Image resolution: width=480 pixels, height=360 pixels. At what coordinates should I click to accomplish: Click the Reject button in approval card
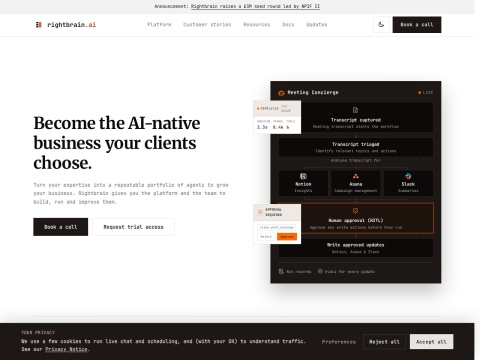266,237
